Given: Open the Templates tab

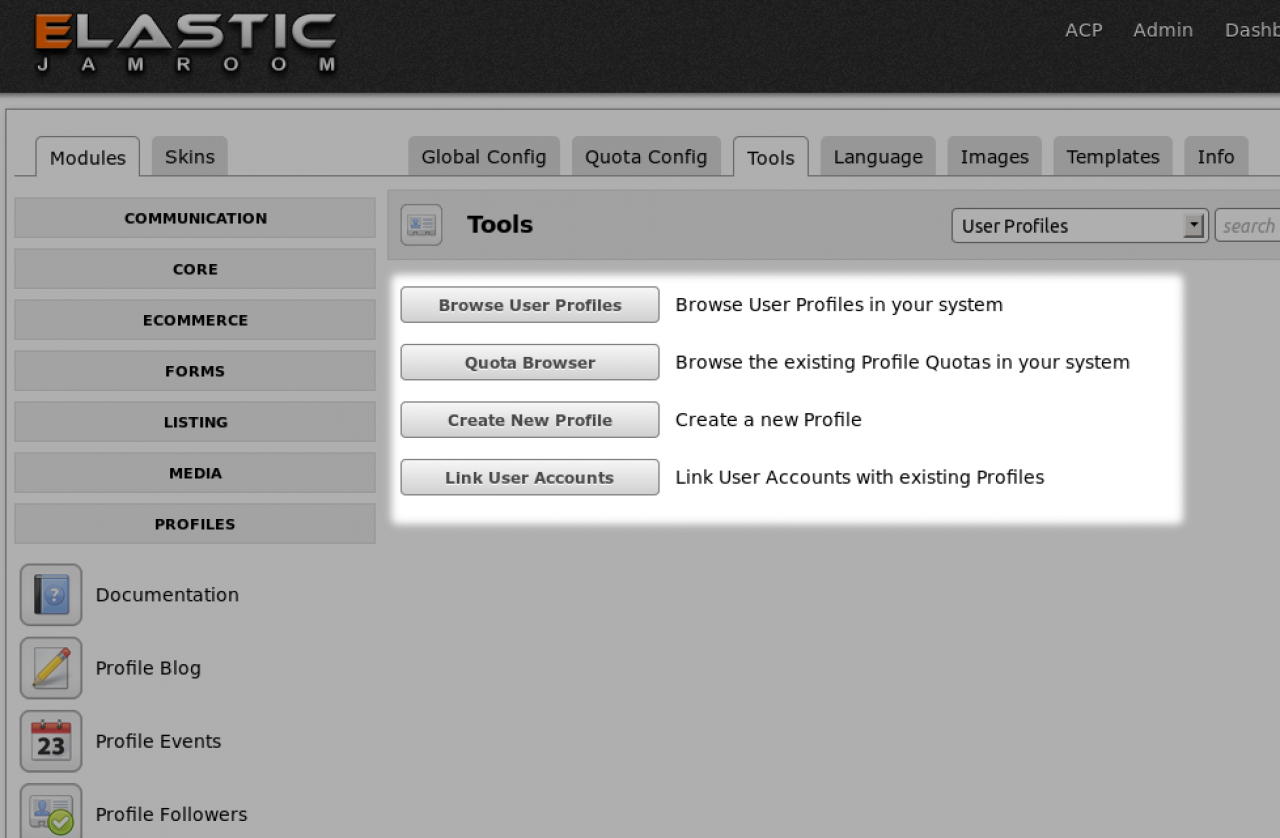Looking at the screenshot, I should (x=1113, y=156).
